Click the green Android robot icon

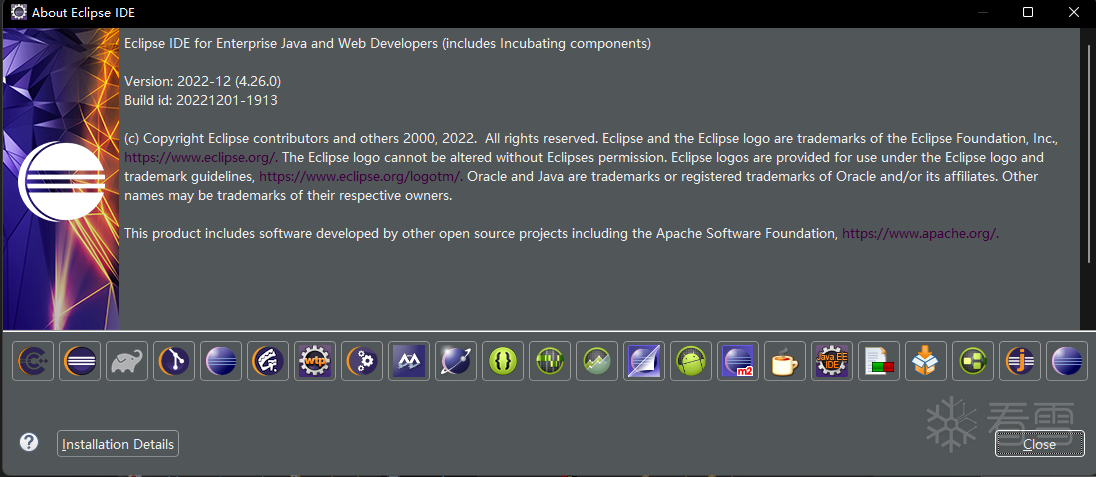tap(691, 361)
